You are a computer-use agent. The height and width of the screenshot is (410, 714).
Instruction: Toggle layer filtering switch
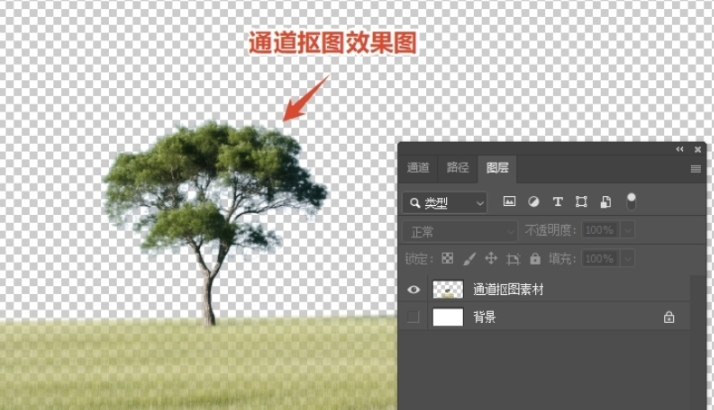[x=631, y=201]
